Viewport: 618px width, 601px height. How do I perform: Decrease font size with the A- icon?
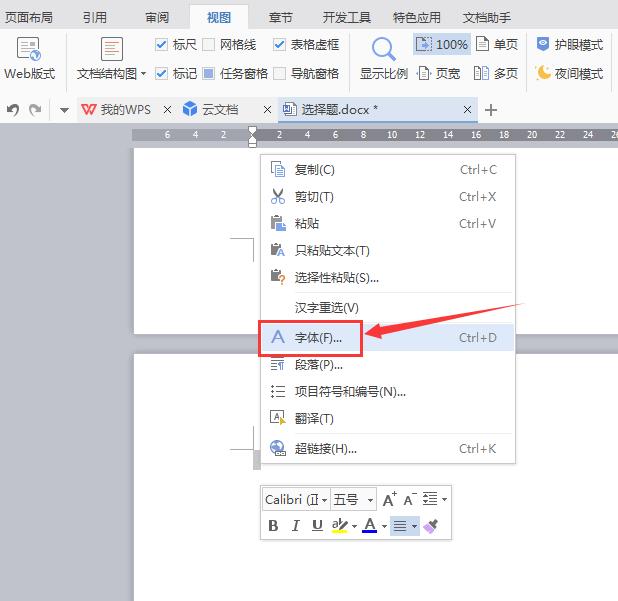[x=410, y=499]
